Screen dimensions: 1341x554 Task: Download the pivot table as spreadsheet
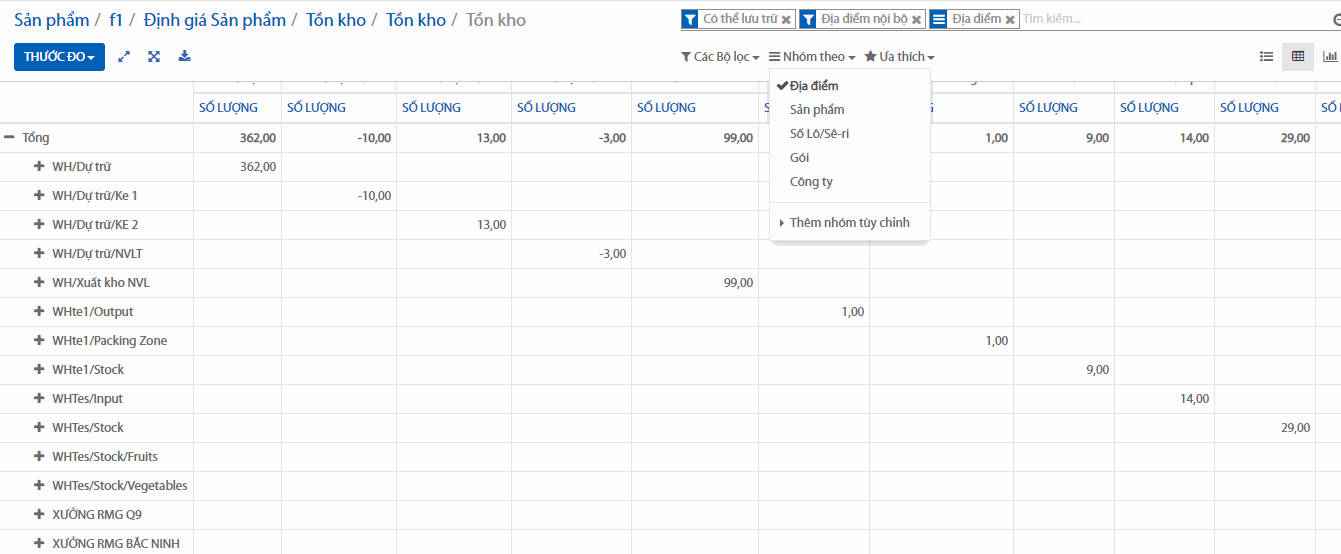click(184, 57)
